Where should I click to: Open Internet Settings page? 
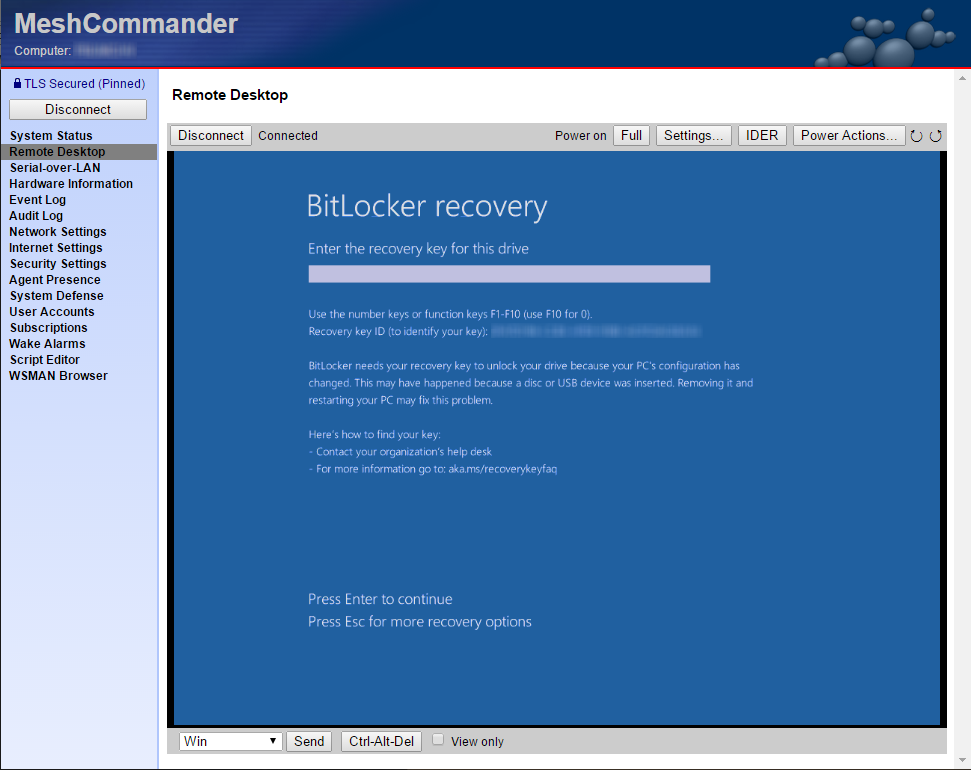56,248
